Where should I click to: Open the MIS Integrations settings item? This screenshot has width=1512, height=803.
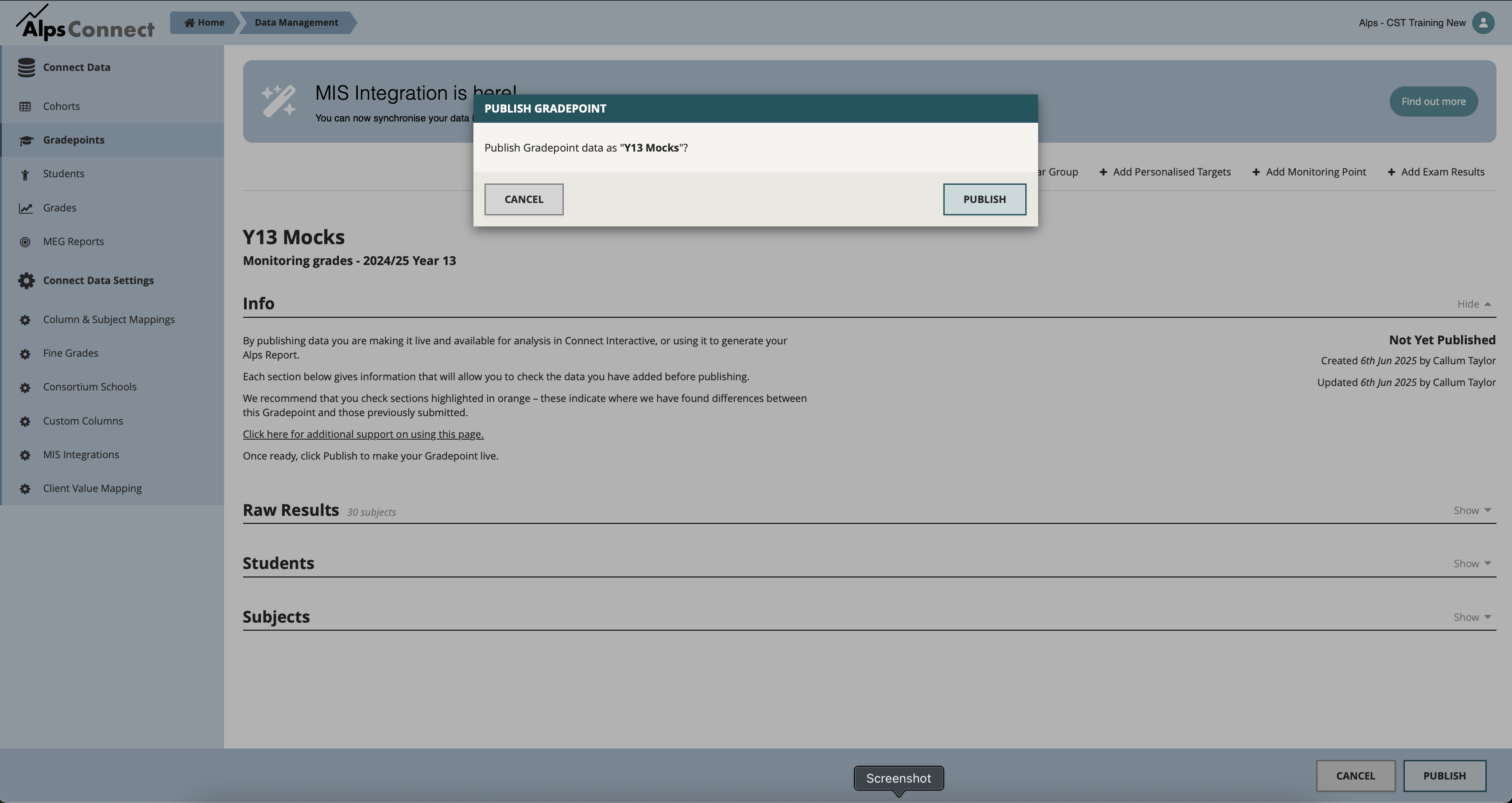click(112, 455)
